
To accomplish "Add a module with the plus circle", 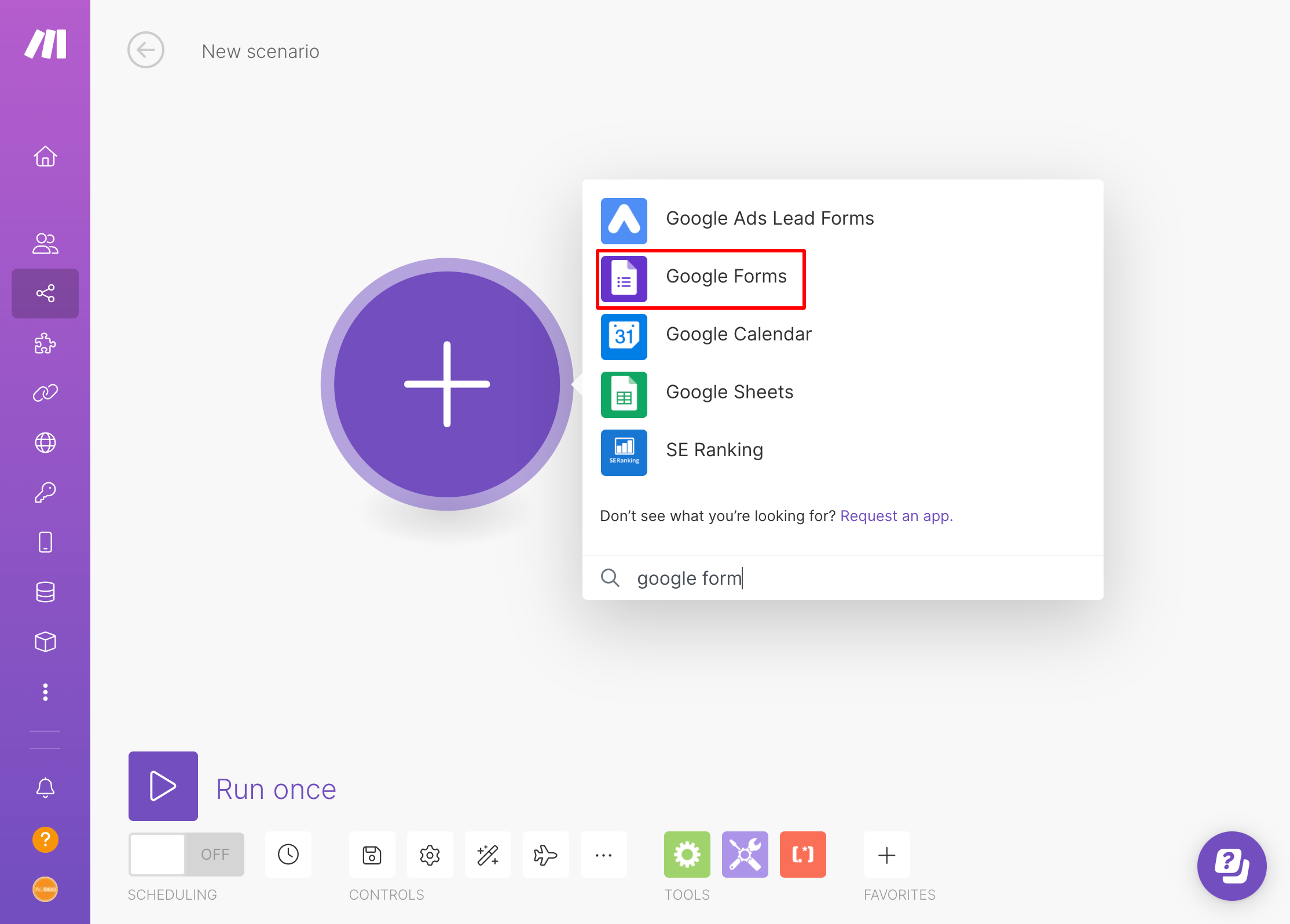I will pos(447,384).
